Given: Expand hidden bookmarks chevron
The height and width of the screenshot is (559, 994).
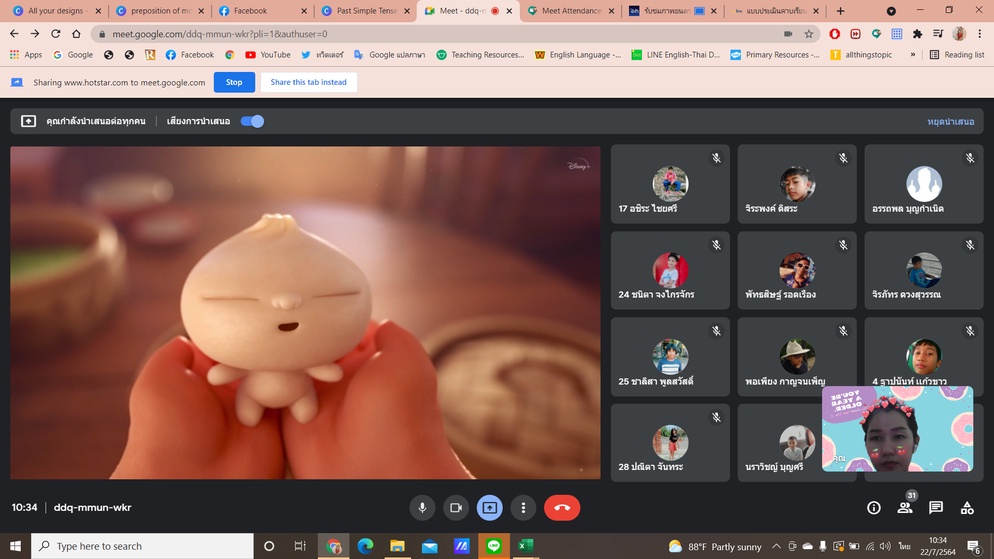Looking at the screenshot, I should 913,55.
